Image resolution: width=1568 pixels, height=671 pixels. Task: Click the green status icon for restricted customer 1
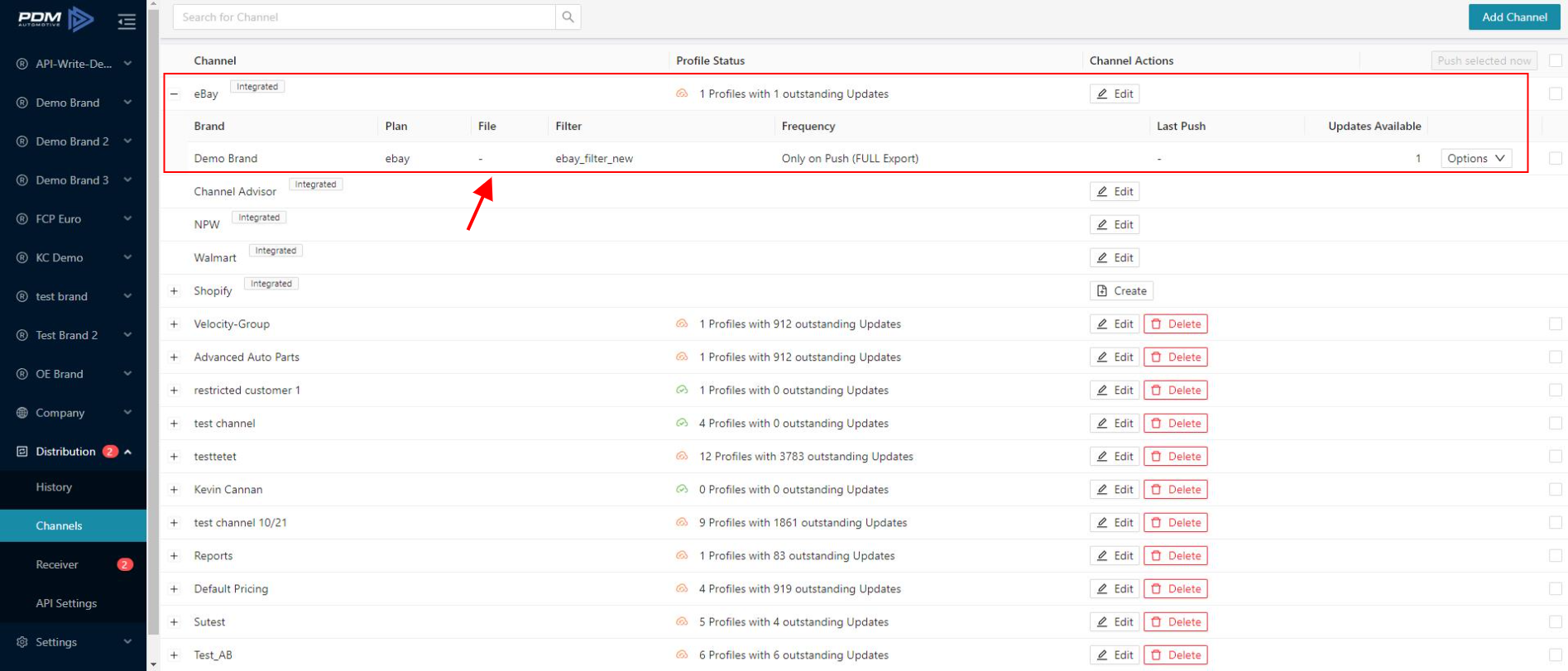[682, 390]
